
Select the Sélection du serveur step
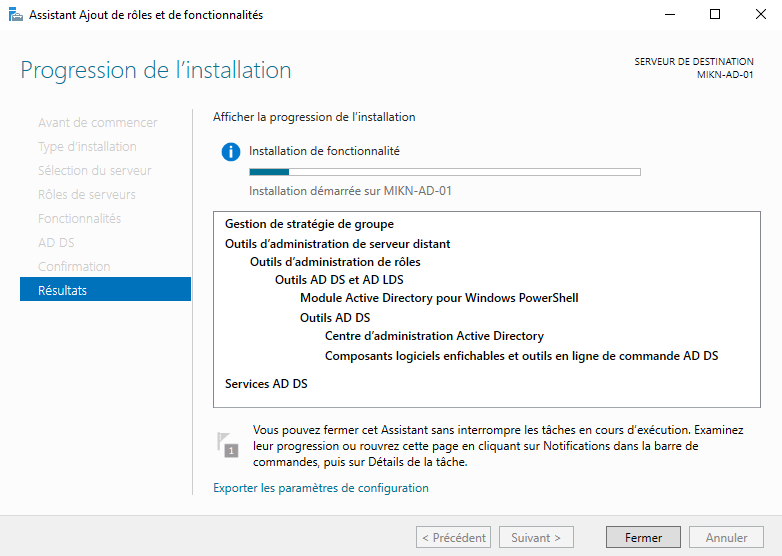[94, 171]
